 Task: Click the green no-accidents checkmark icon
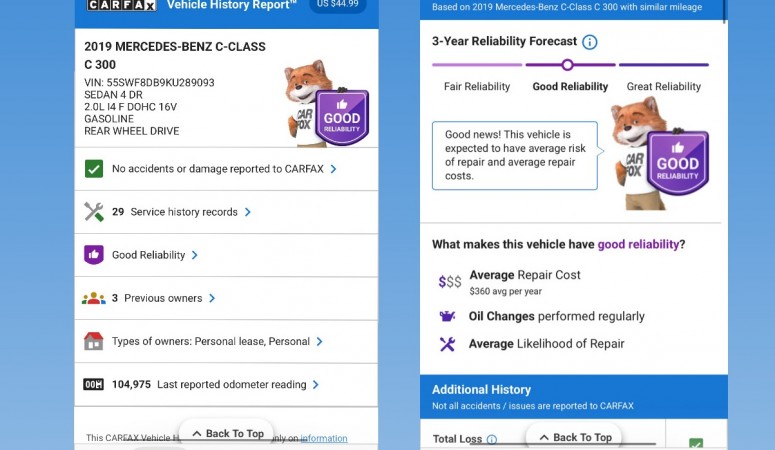[x=94, y=169]
